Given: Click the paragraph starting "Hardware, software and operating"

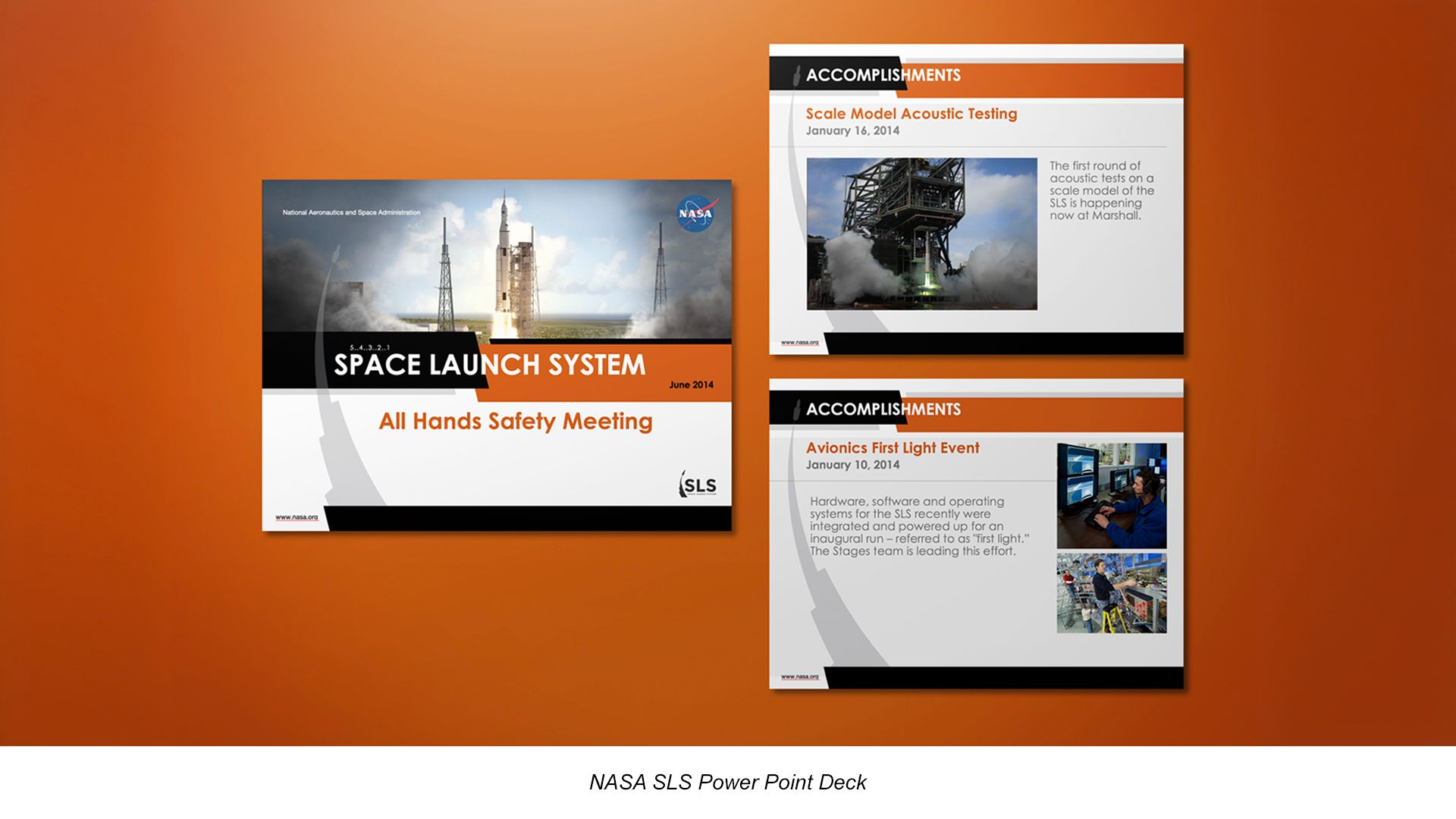Looking at the screenshot, I should coord(920,526).
